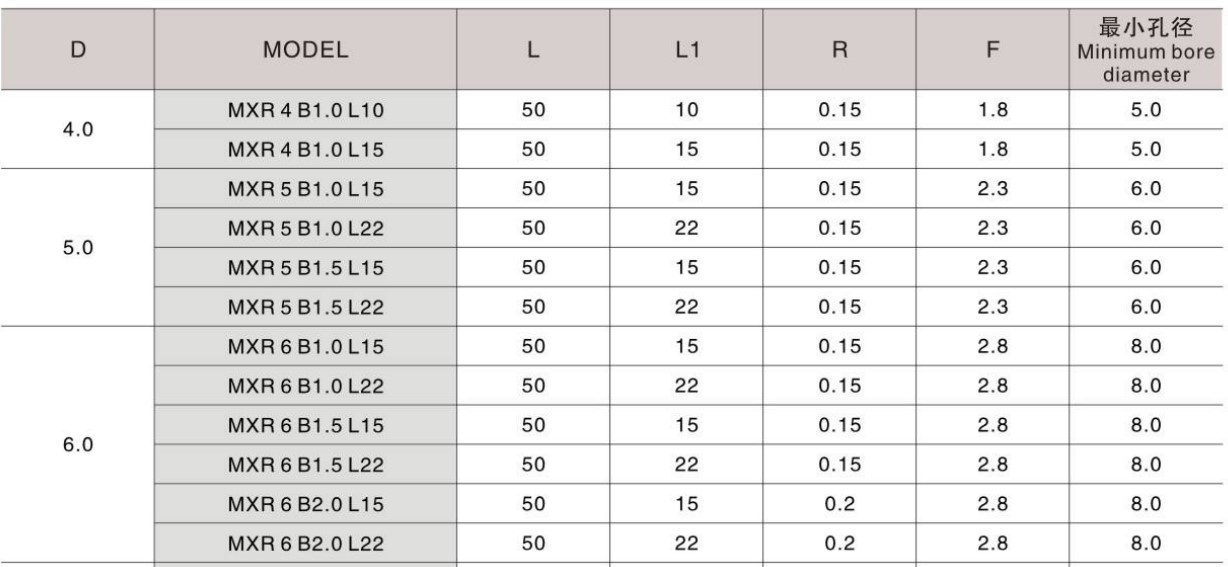Click the MXR 4 B1.0 L15 model cell
The width and height of the screenshot is (1228, 567).
pos(306,150)
